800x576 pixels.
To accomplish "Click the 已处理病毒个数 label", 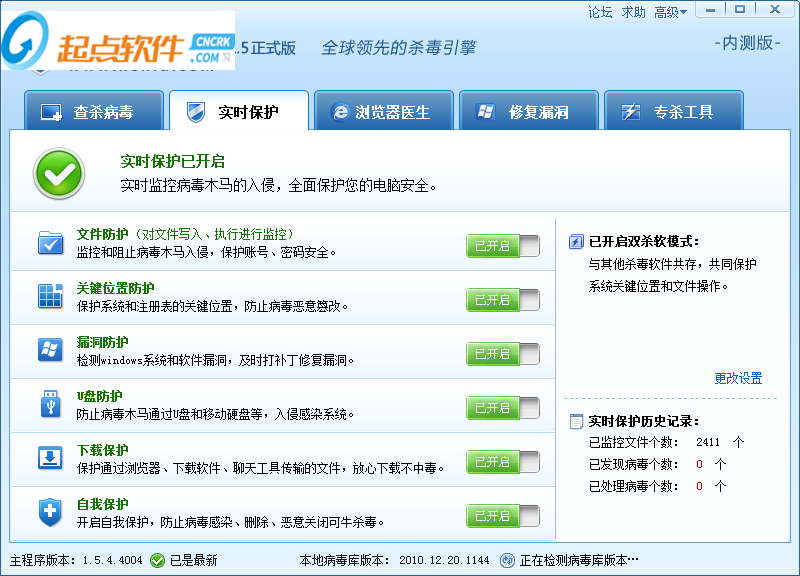I will click(x=633, y=486).
